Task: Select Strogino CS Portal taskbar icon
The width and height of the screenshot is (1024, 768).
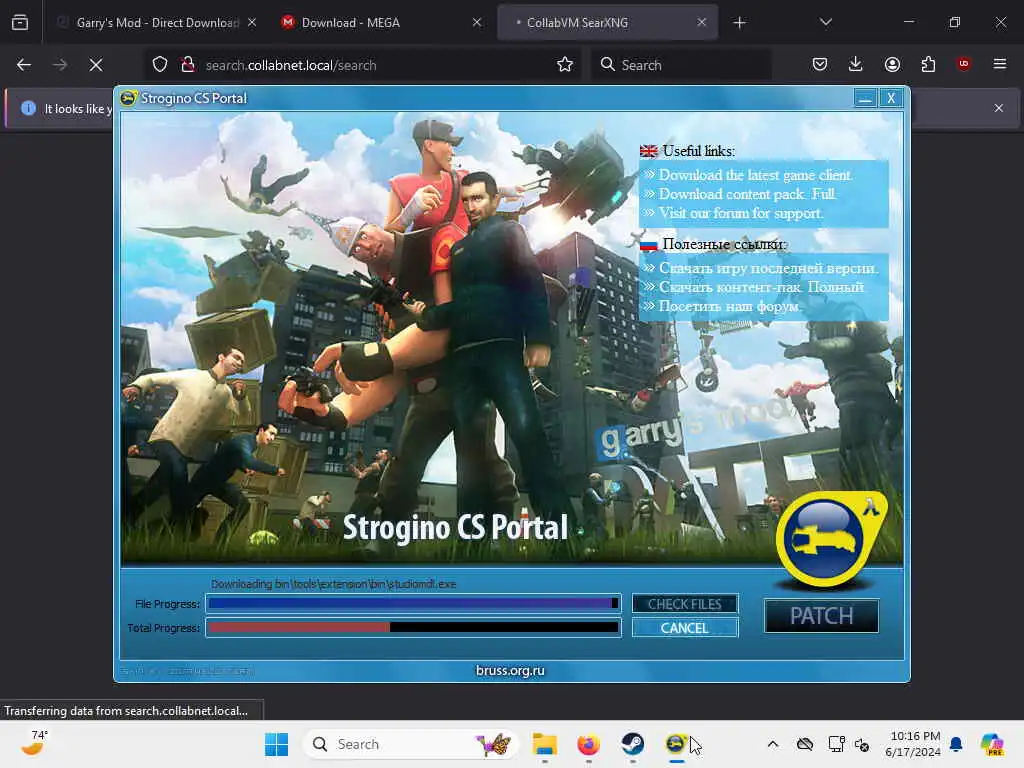Action: point(676,744)
